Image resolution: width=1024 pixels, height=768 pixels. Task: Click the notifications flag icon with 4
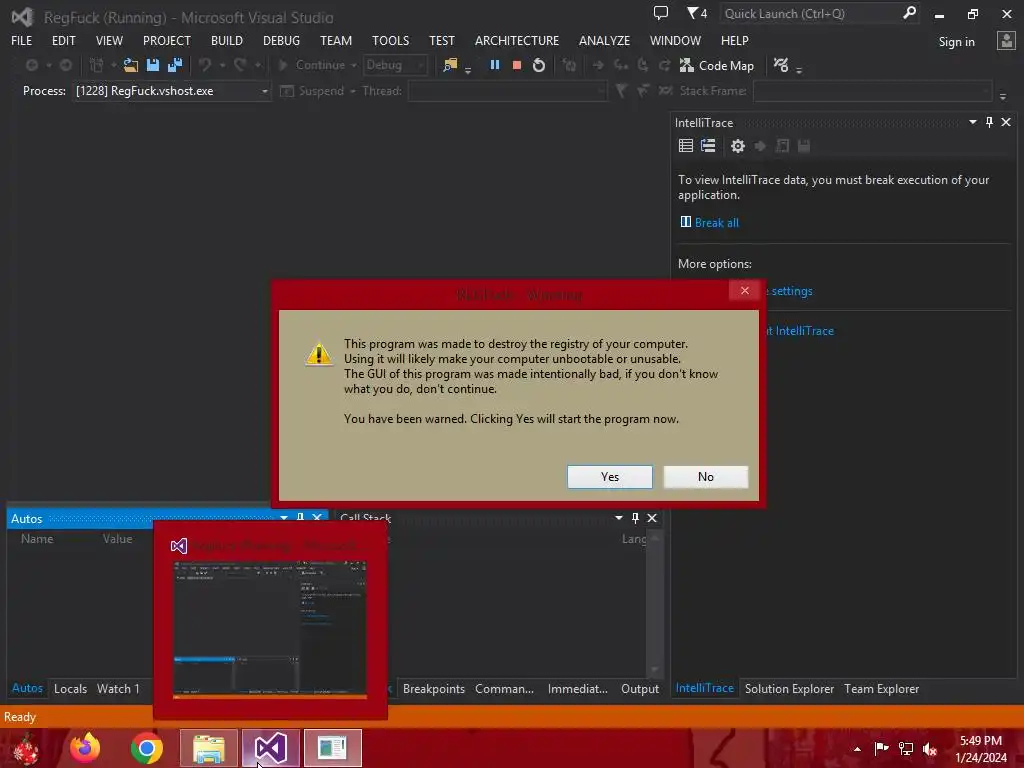697,13
